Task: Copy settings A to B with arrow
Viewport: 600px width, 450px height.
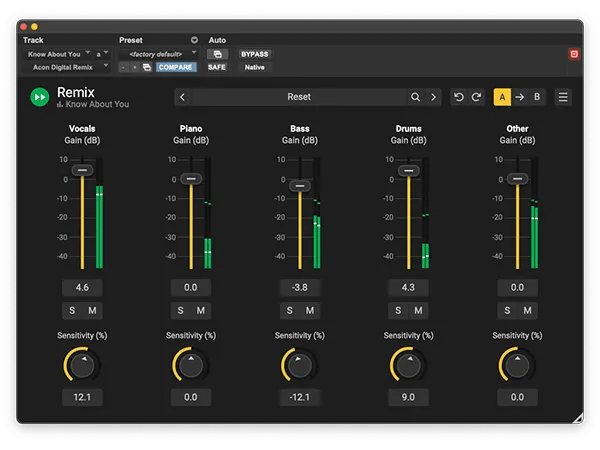Action: coord(520,97)
